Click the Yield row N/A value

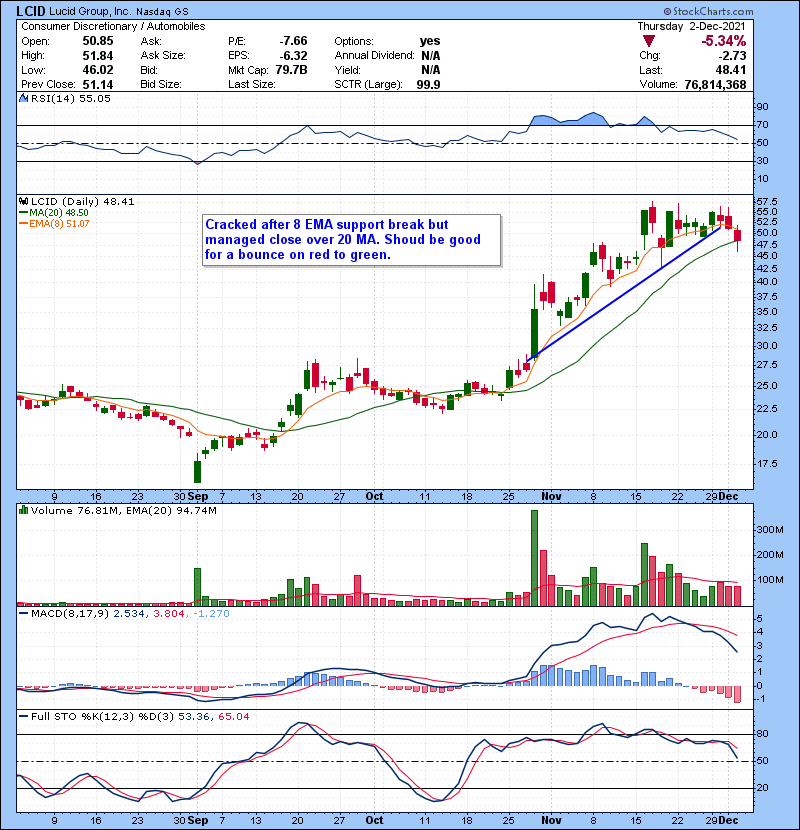point(431,70)
